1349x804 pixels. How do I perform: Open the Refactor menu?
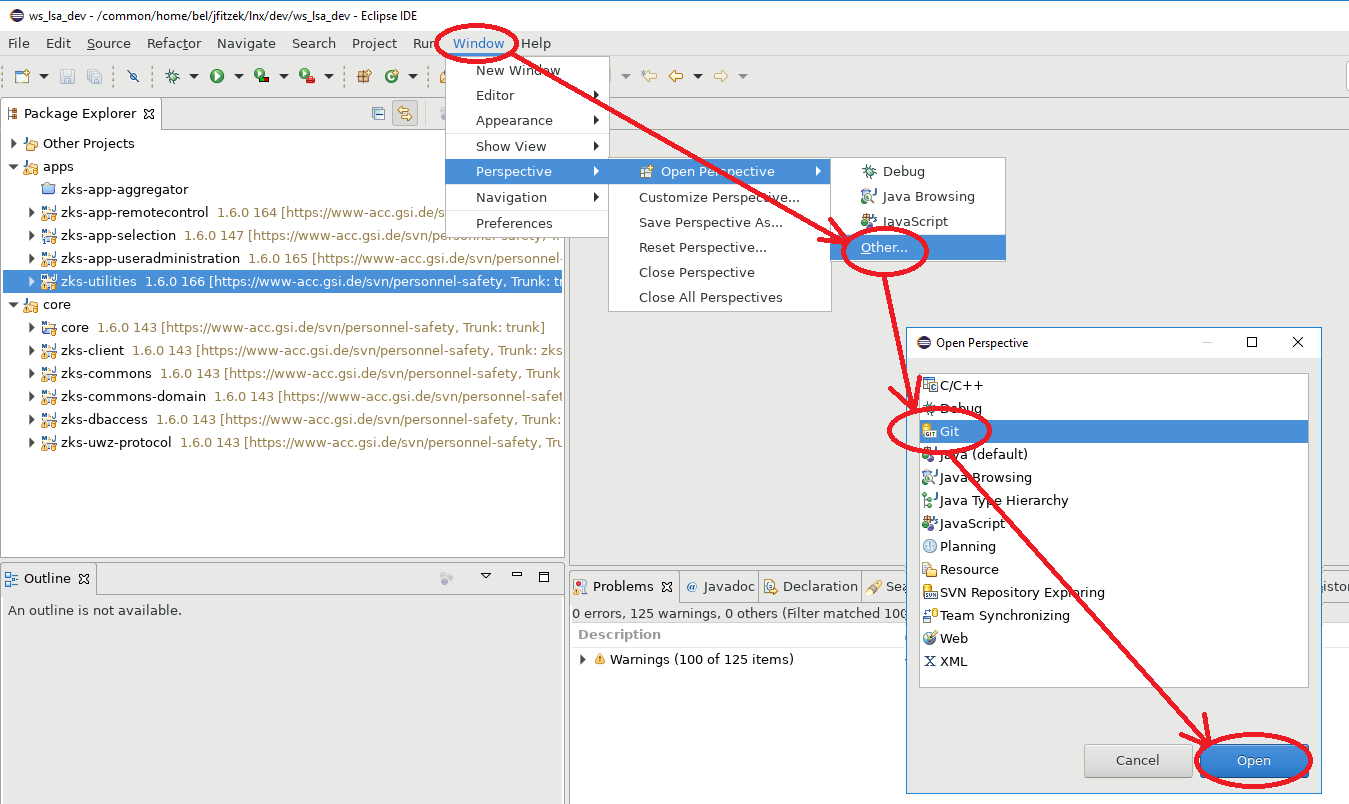click(x=174, y=44)
